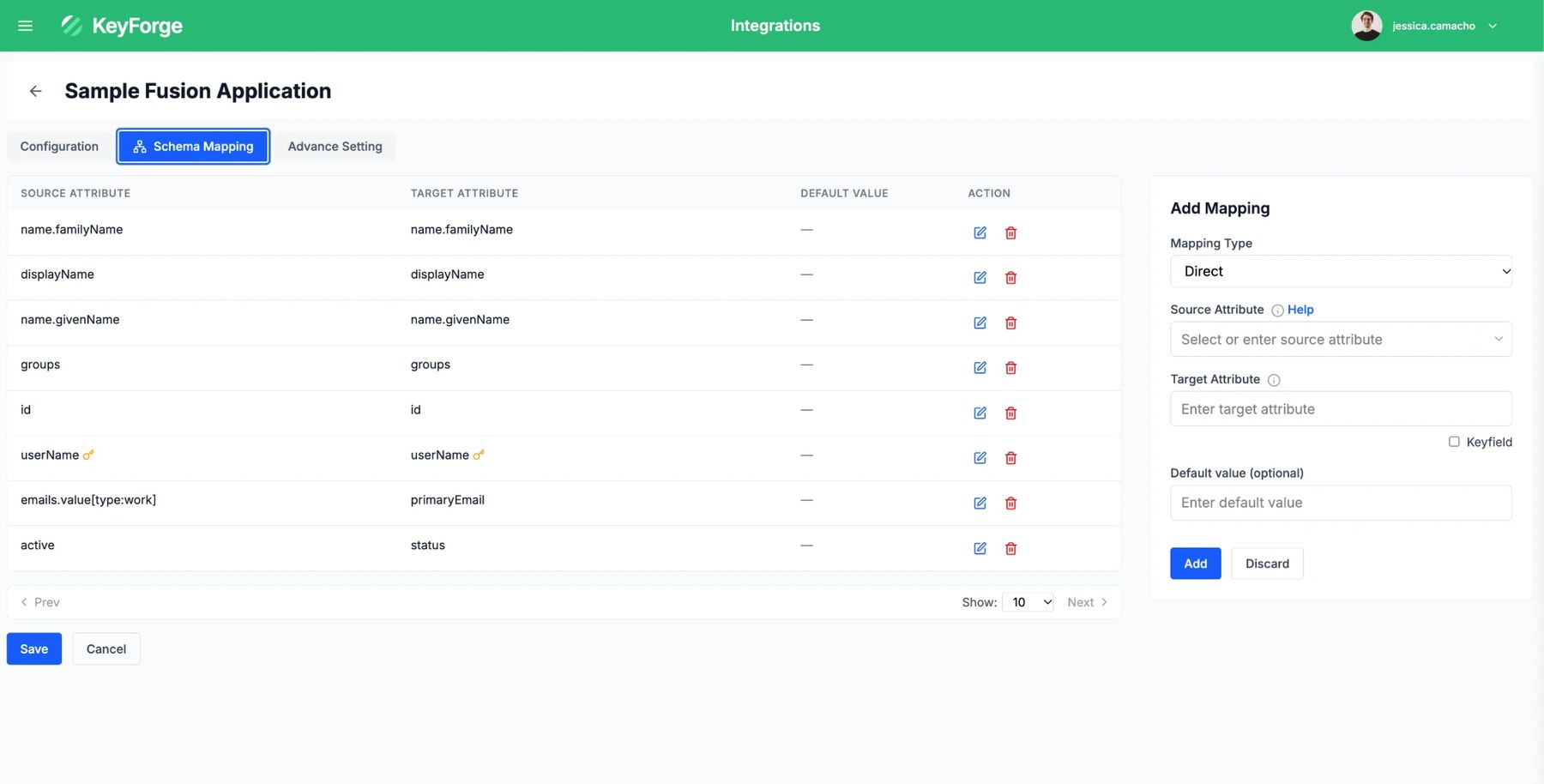Viewport: 1544px width, 784px height.
Task: Edit the userName mapping row
Action: 980,458
